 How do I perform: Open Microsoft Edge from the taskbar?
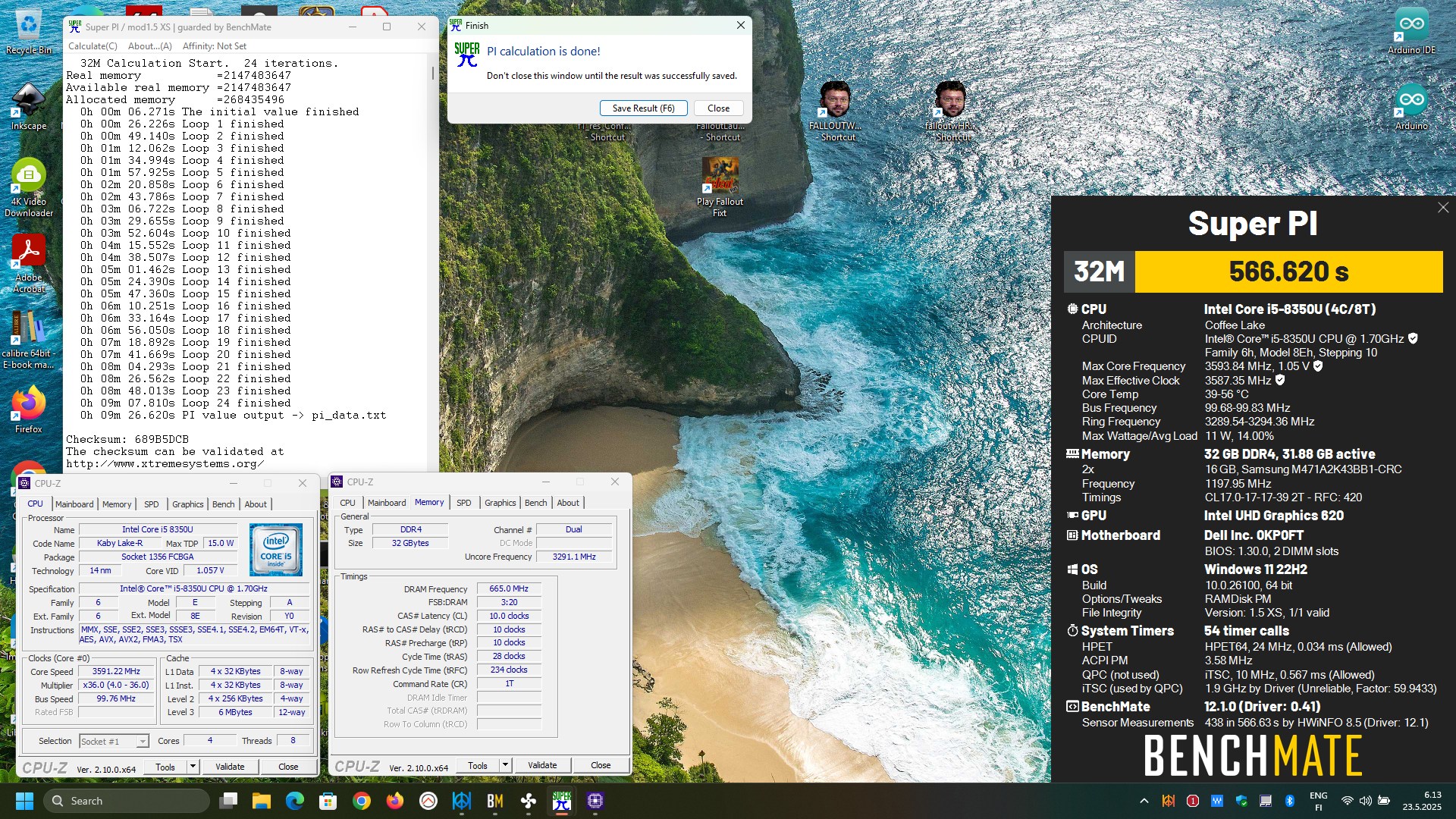coord(295,801)
